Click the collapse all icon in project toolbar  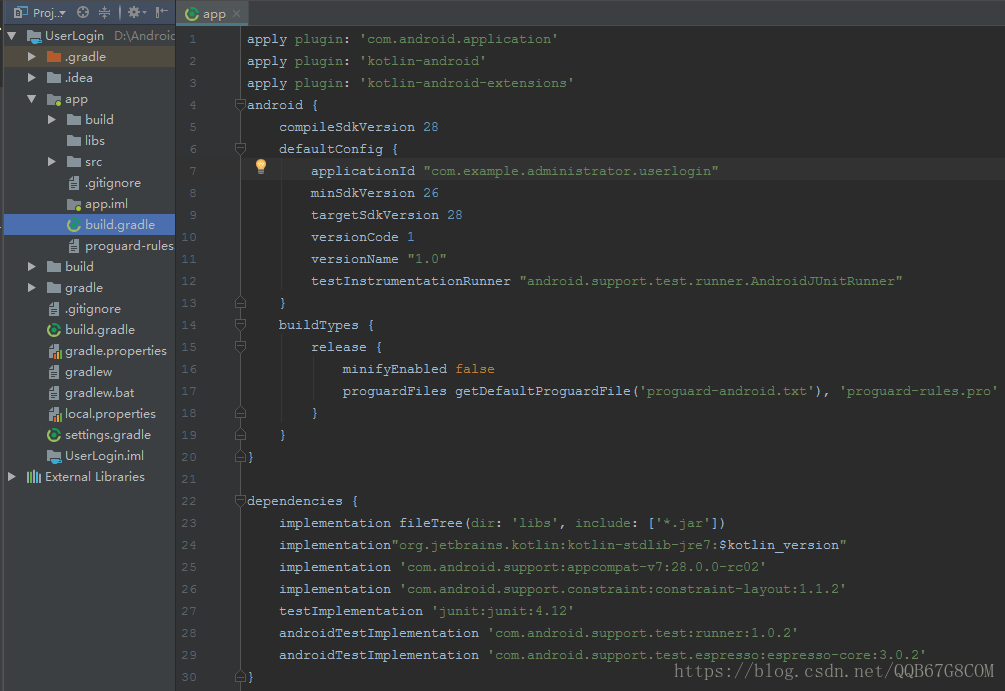coord(104,12)
